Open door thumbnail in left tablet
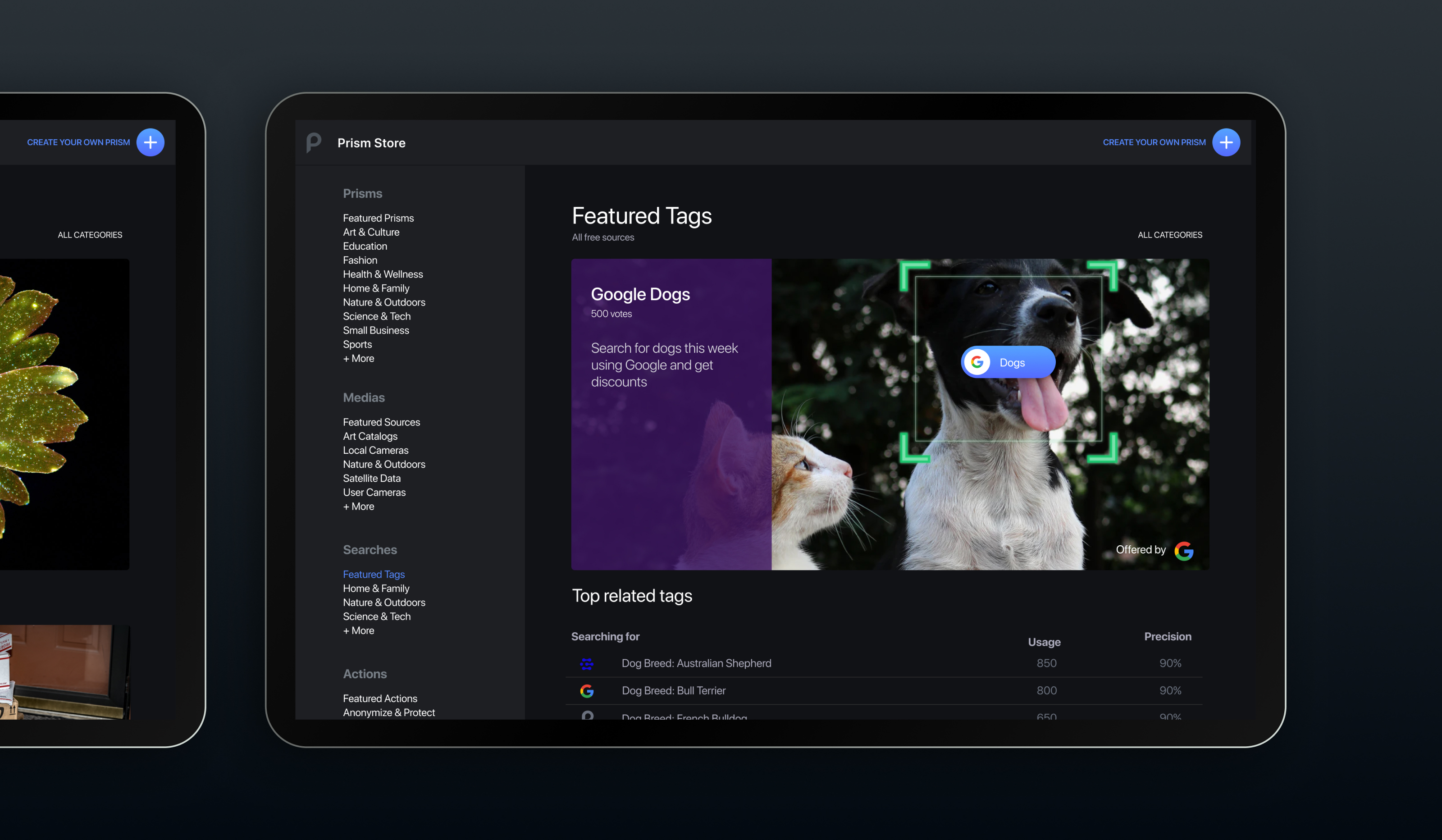 64,672
